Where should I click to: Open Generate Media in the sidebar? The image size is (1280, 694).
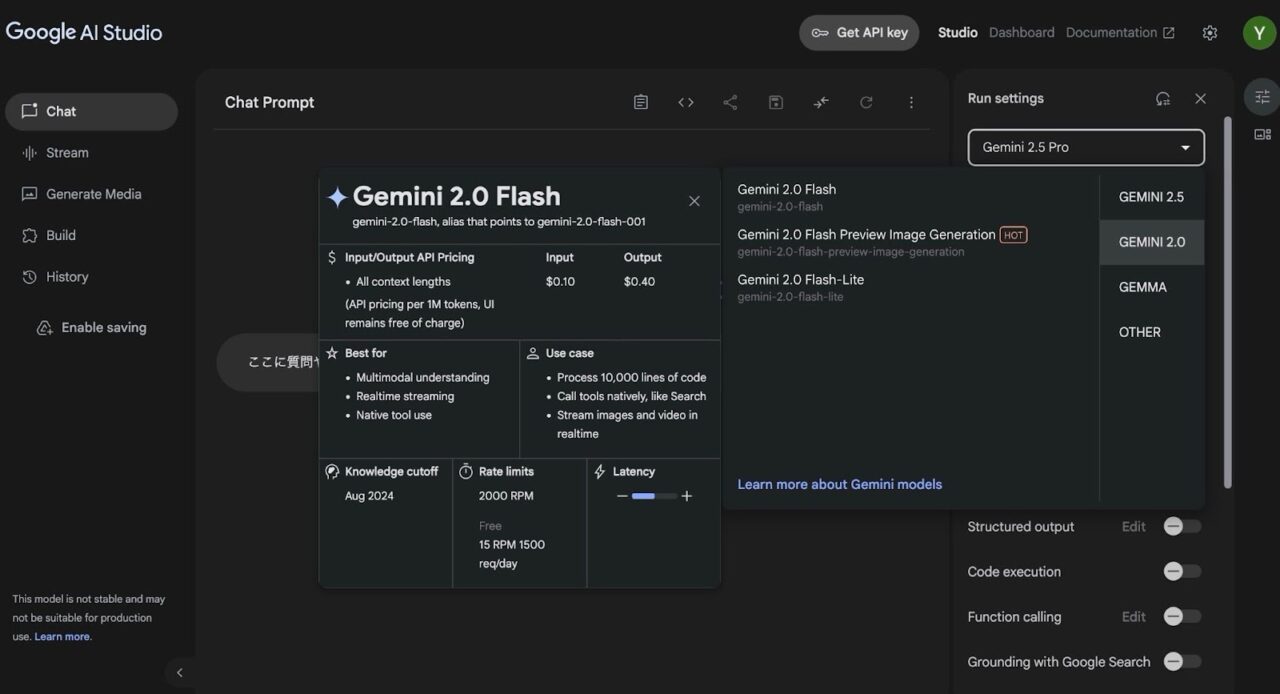91,194
